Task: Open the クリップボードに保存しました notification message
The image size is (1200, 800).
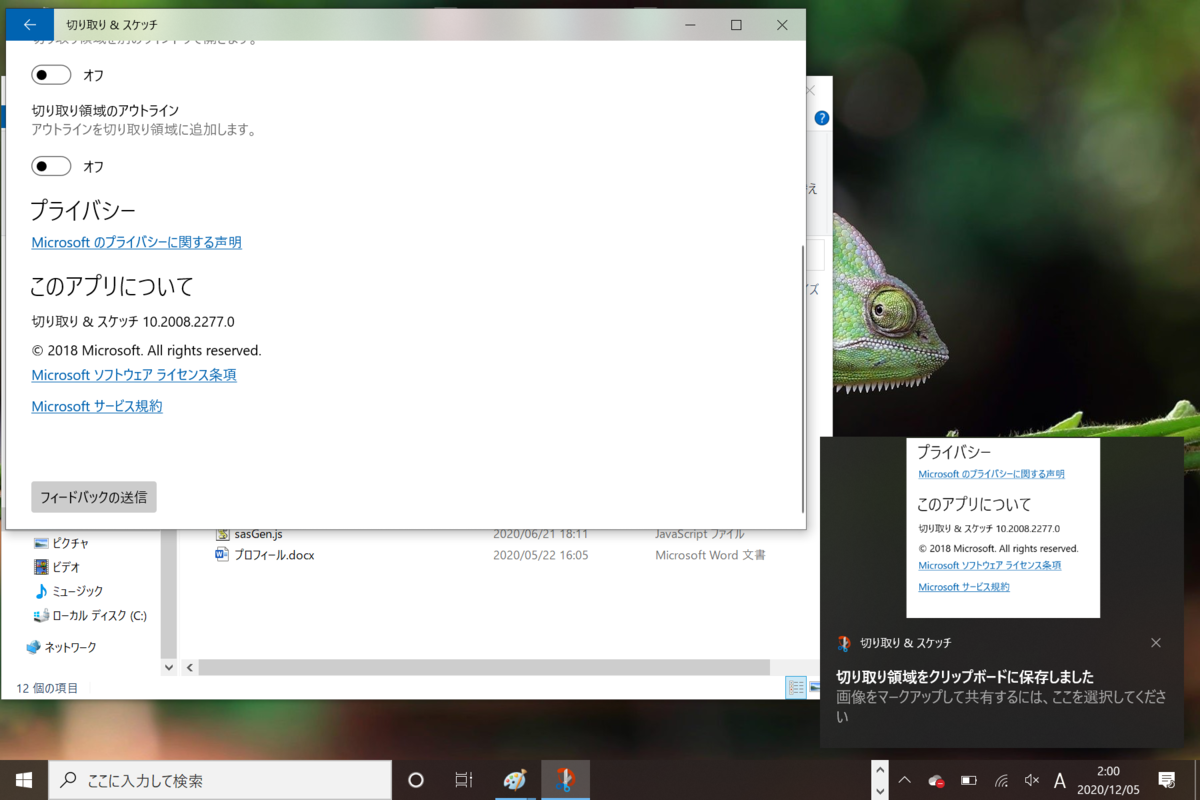Action: click(964, 676)
